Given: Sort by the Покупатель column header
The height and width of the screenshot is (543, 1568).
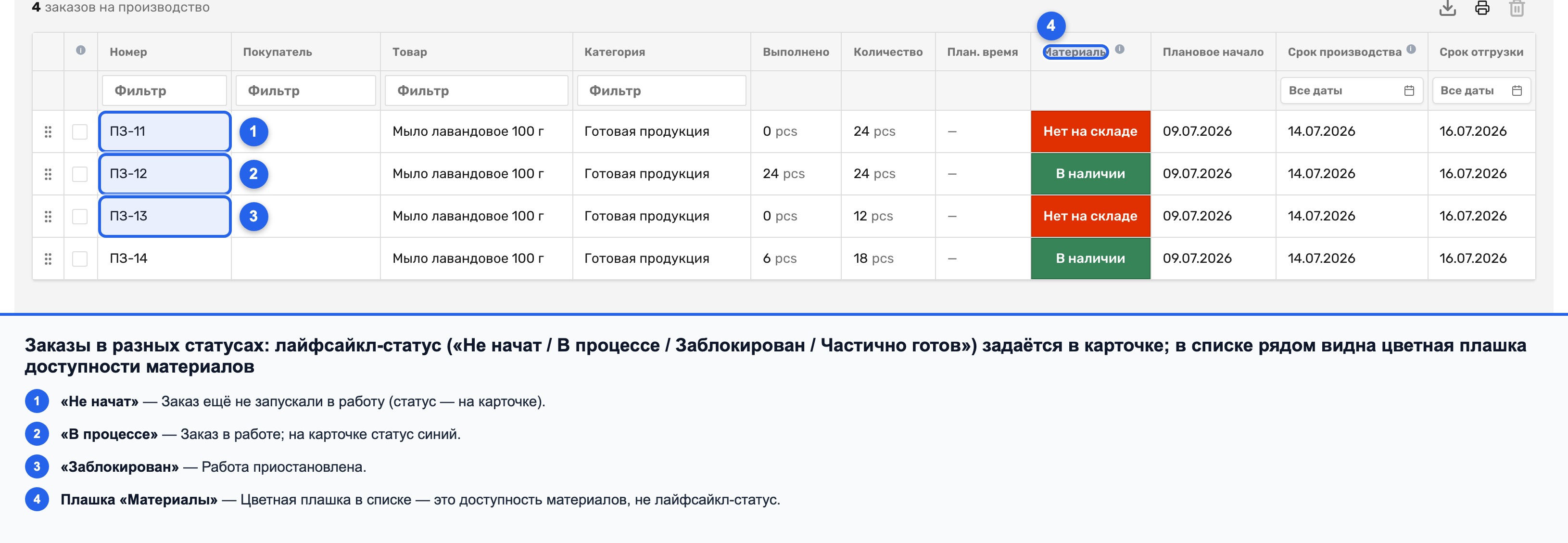Looking at the screenshot, I should pos(278,52).
